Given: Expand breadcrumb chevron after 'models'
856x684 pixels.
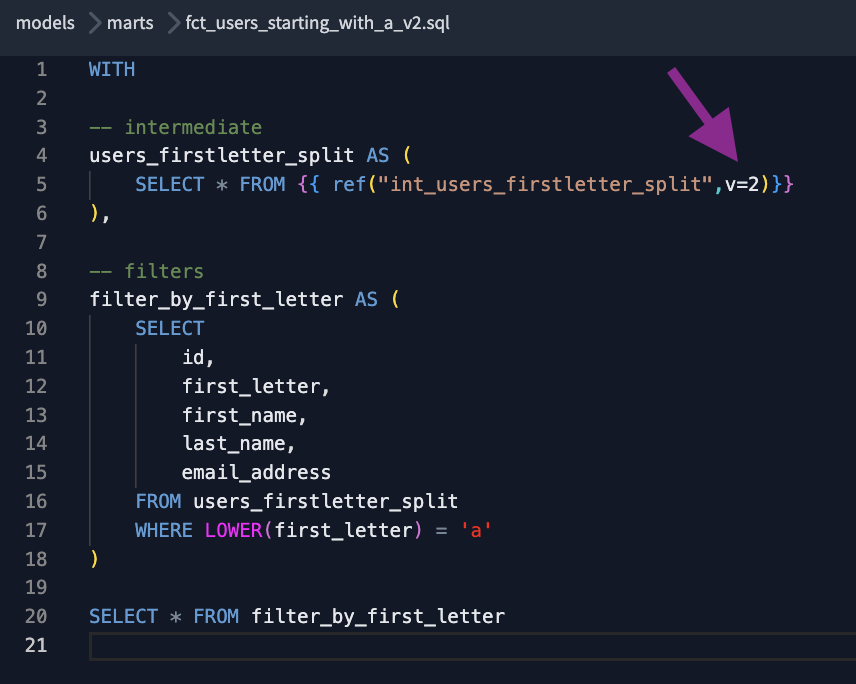Looking at the screenshot, I should point(94,23).
